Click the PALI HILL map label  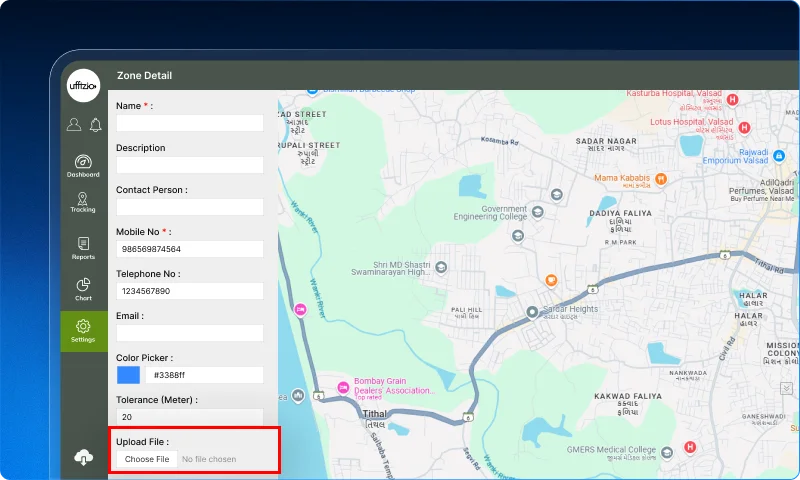(x=466, y=310)
